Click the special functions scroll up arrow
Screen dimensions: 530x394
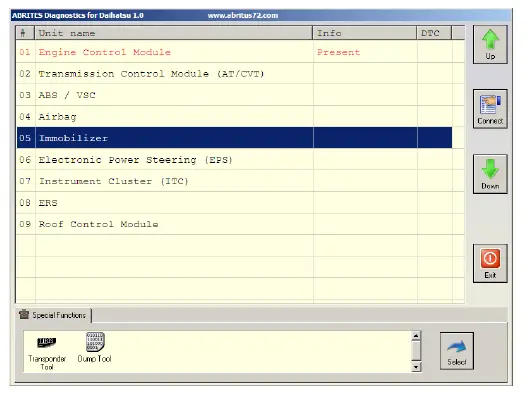(416, 336)
